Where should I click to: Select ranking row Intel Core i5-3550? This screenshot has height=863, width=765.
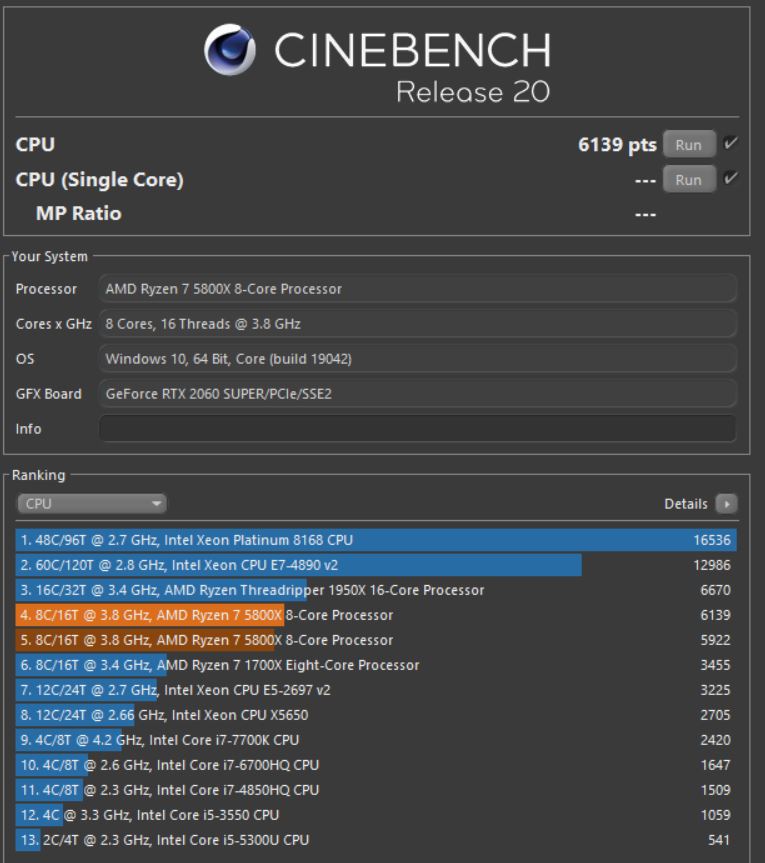[376, 815]
